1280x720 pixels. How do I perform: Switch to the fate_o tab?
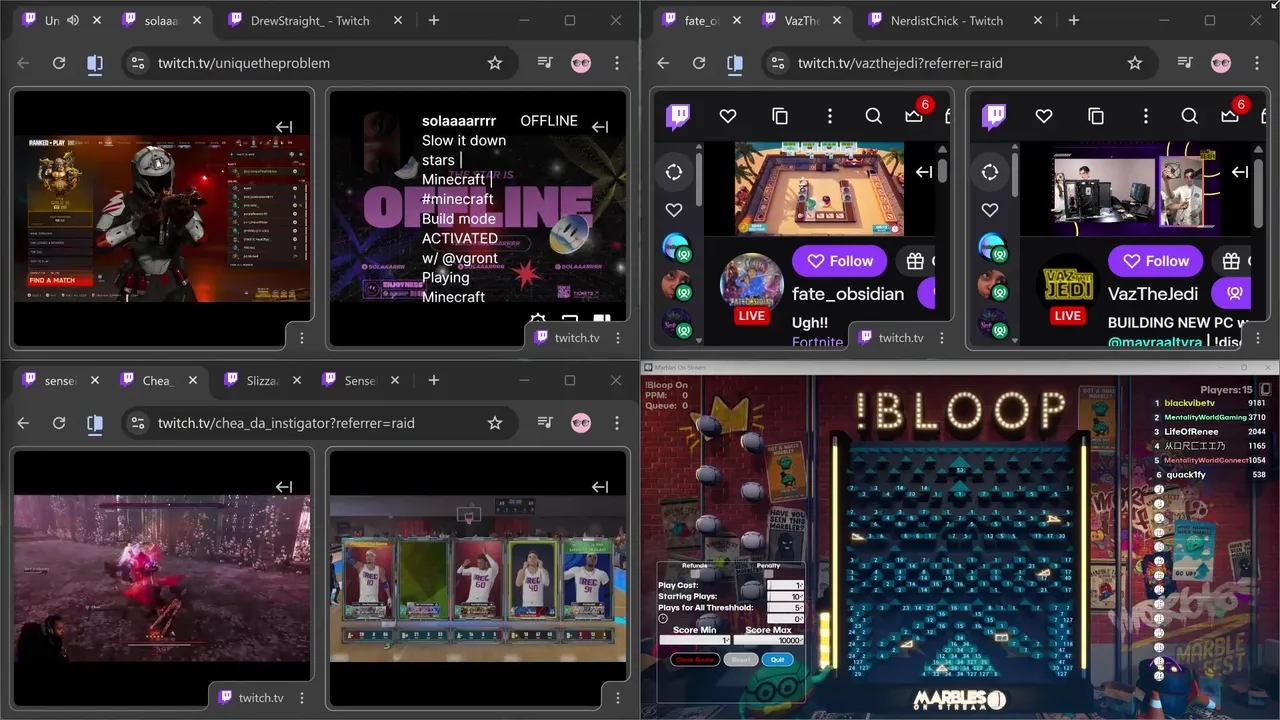[x=700, y=20]
